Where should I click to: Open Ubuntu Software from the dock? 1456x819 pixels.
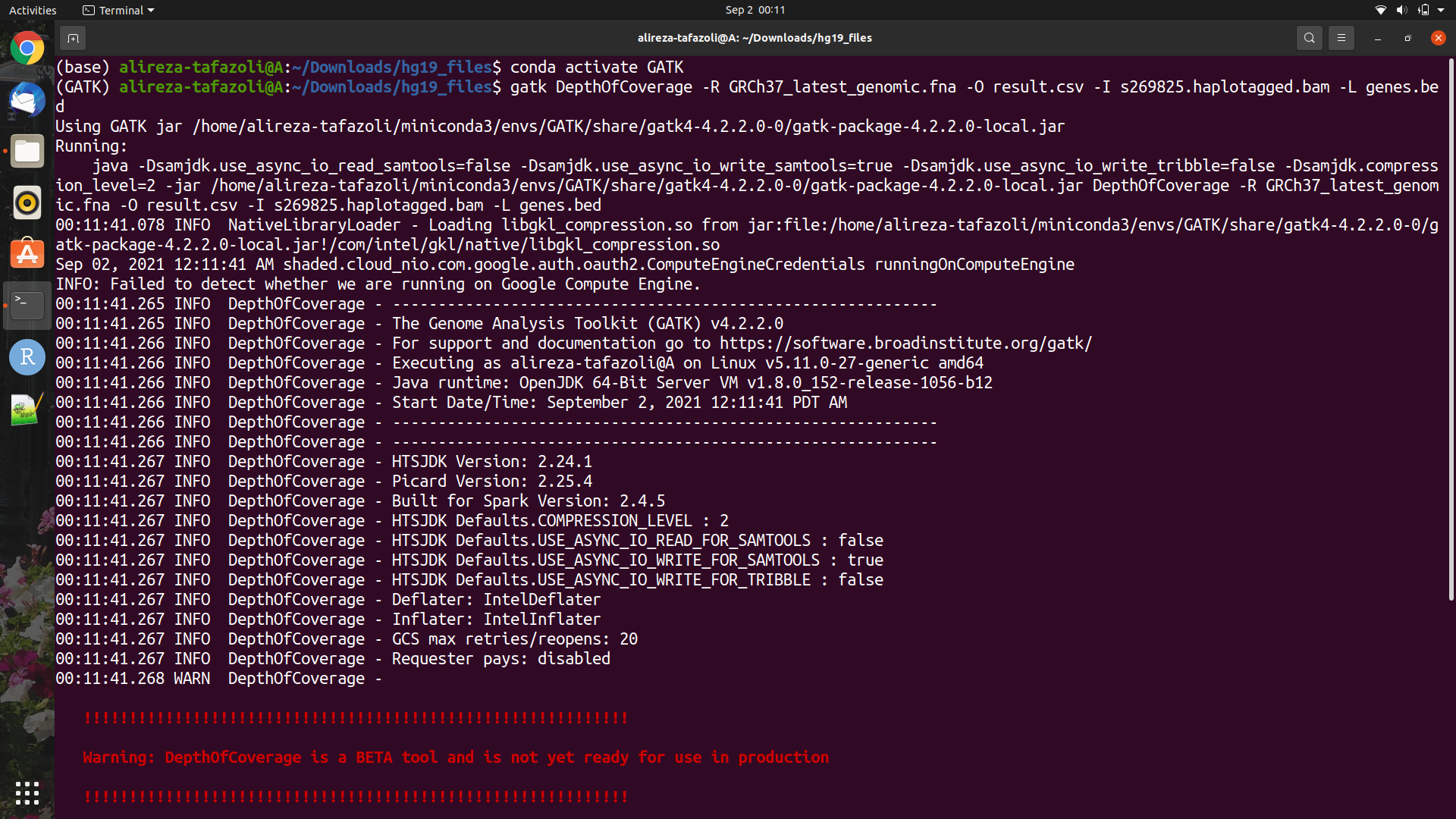pos(27,254)
